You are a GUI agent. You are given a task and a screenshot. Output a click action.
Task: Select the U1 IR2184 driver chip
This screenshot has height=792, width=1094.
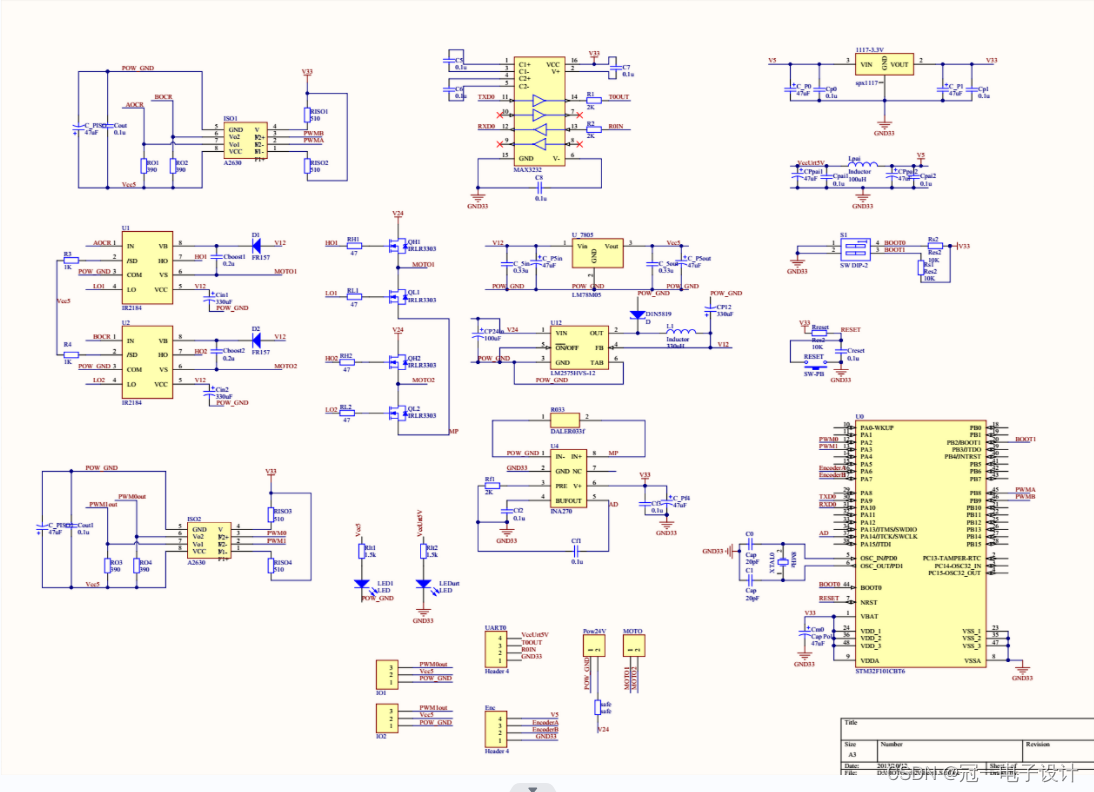[x=147, y=267]
